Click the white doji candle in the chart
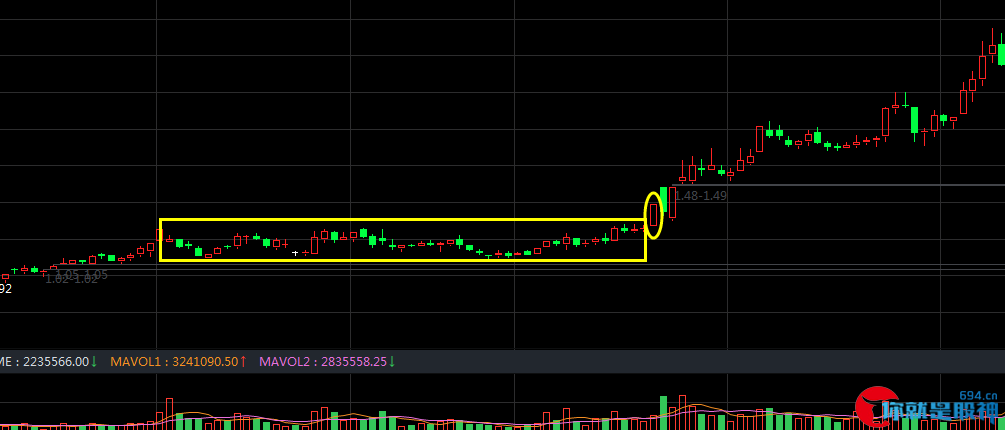1005x430 pixels. (295, 254)
